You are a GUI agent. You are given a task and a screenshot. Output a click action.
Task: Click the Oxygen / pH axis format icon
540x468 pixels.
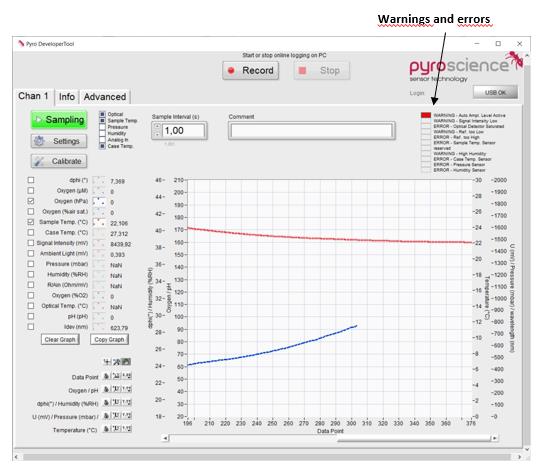(127, 389)
